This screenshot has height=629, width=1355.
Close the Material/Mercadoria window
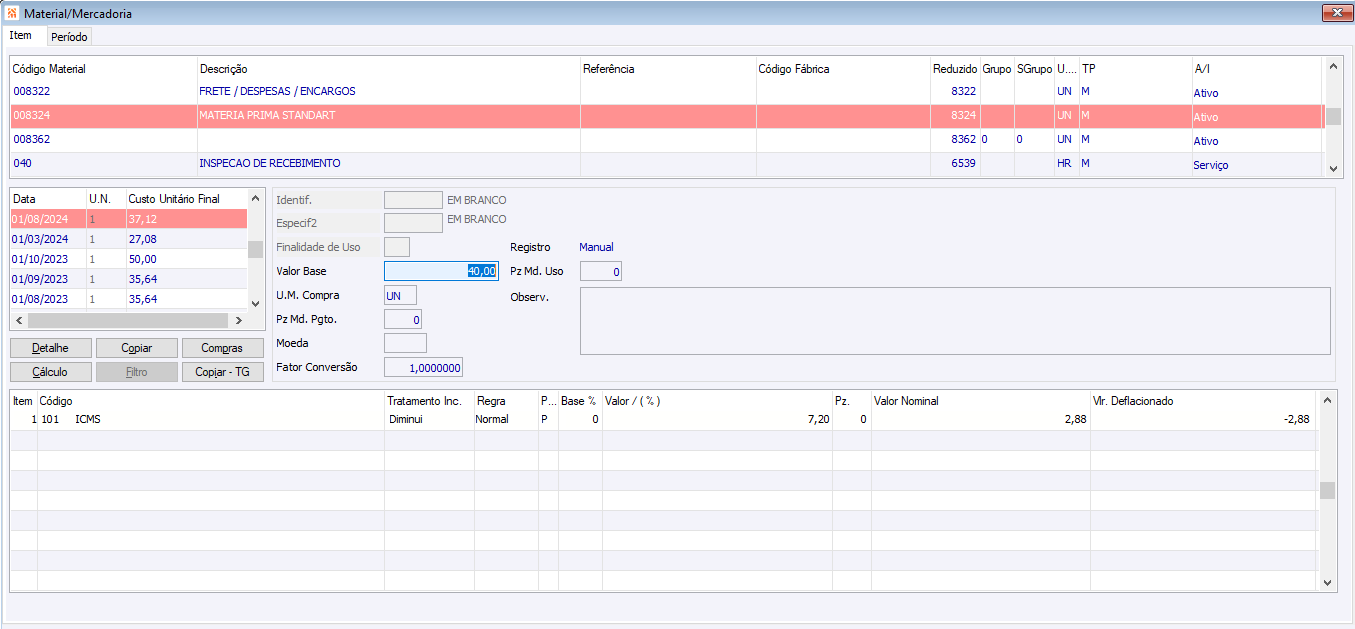tap(1336, 13)
